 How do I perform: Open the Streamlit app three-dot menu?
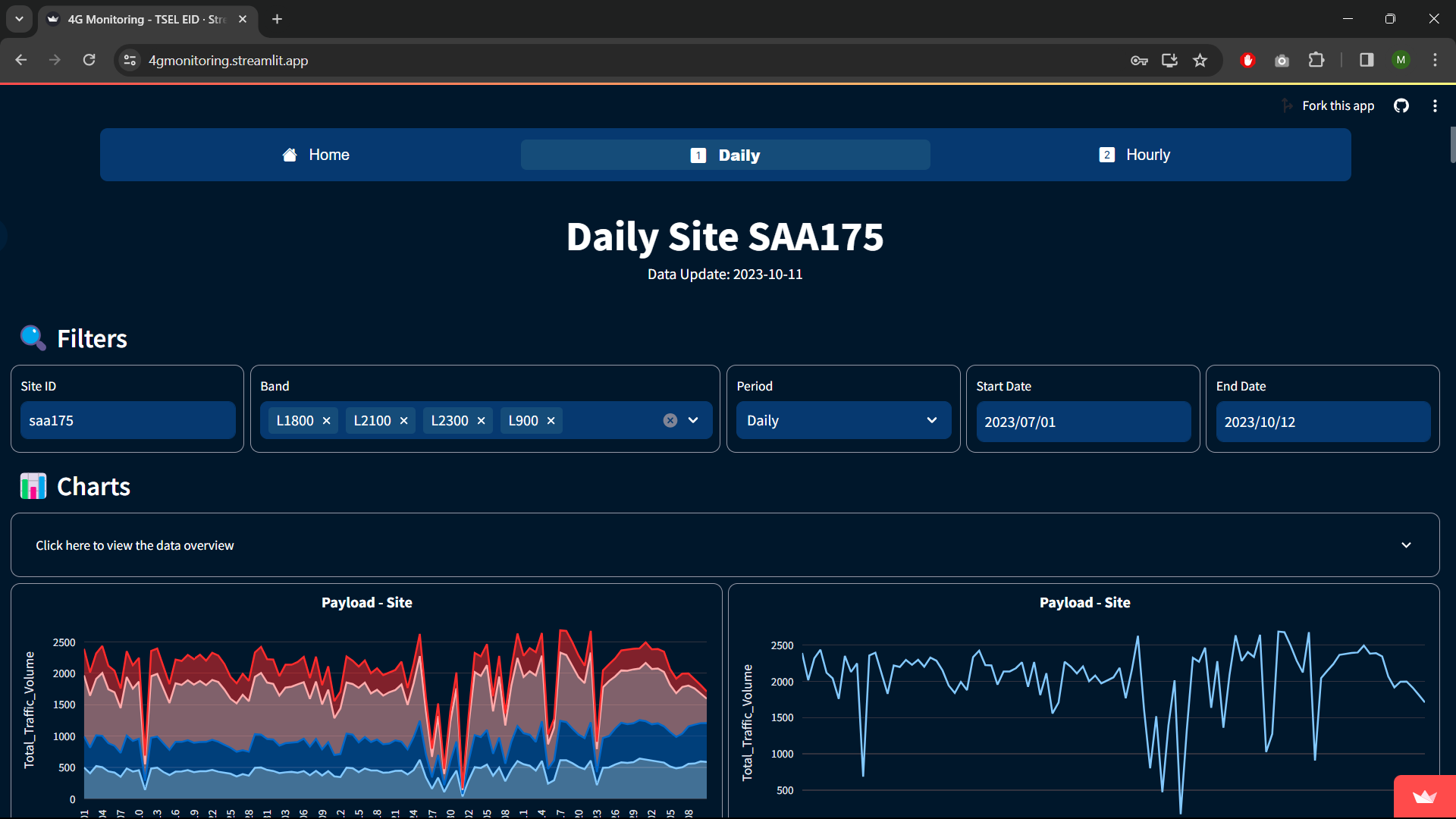1435,106
